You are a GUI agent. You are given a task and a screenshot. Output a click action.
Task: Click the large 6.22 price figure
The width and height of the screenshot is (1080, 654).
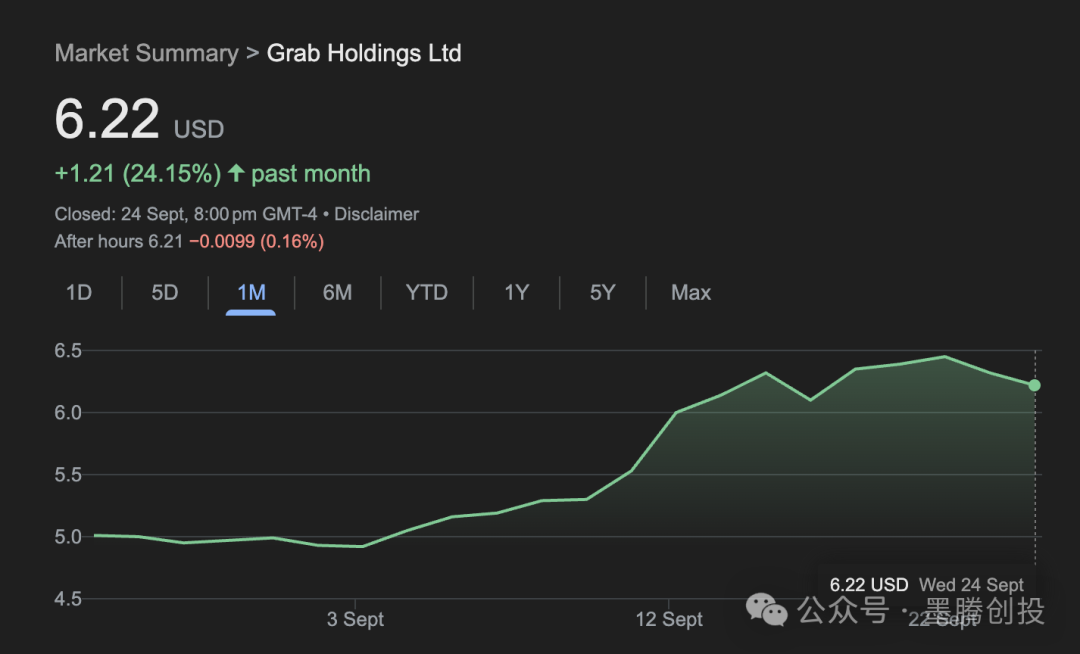pos(107,121)
